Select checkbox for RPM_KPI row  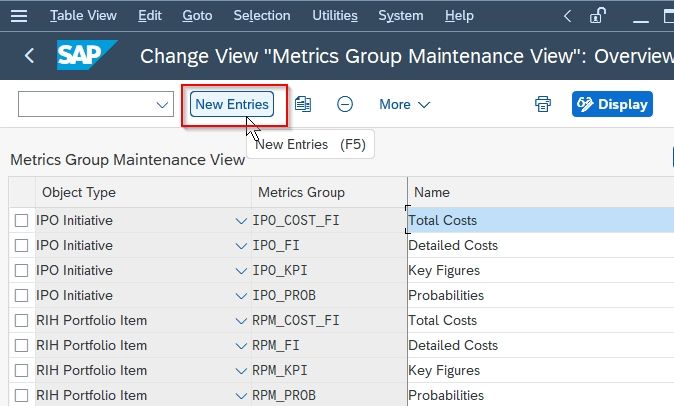point(21,370)
